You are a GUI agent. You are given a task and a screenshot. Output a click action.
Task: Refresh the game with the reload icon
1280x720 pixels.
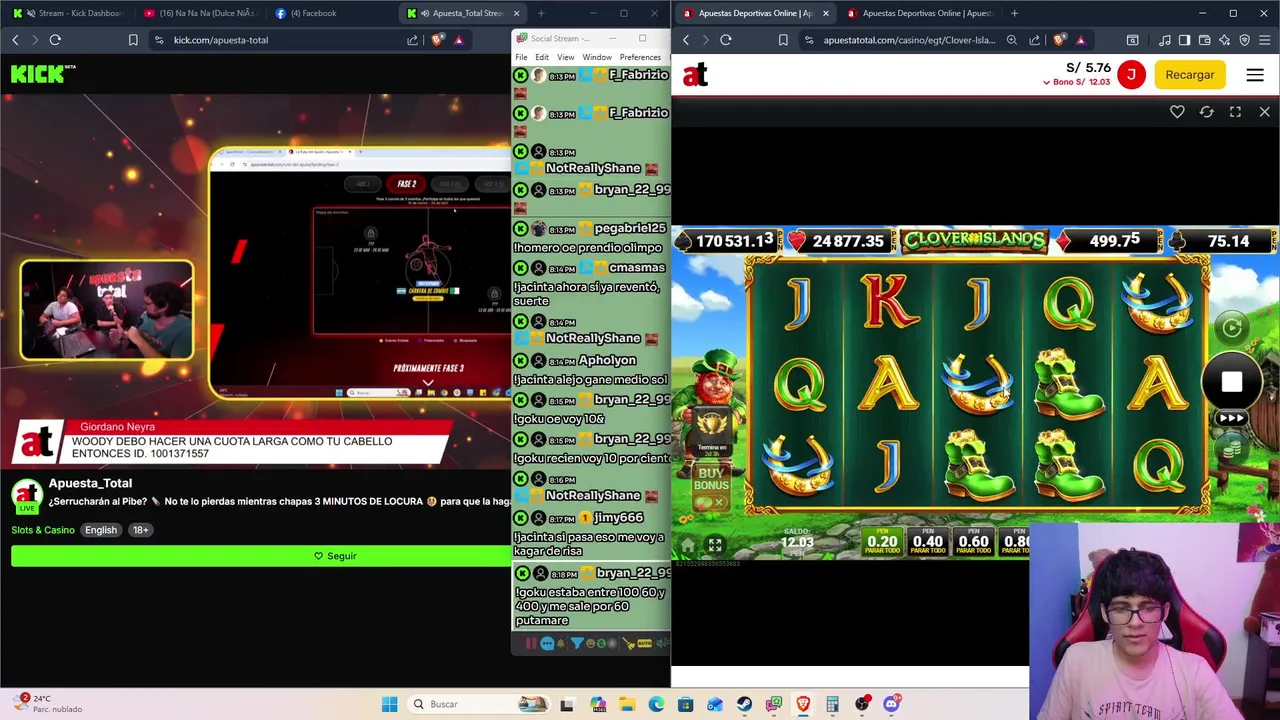tap(1206, 112)
